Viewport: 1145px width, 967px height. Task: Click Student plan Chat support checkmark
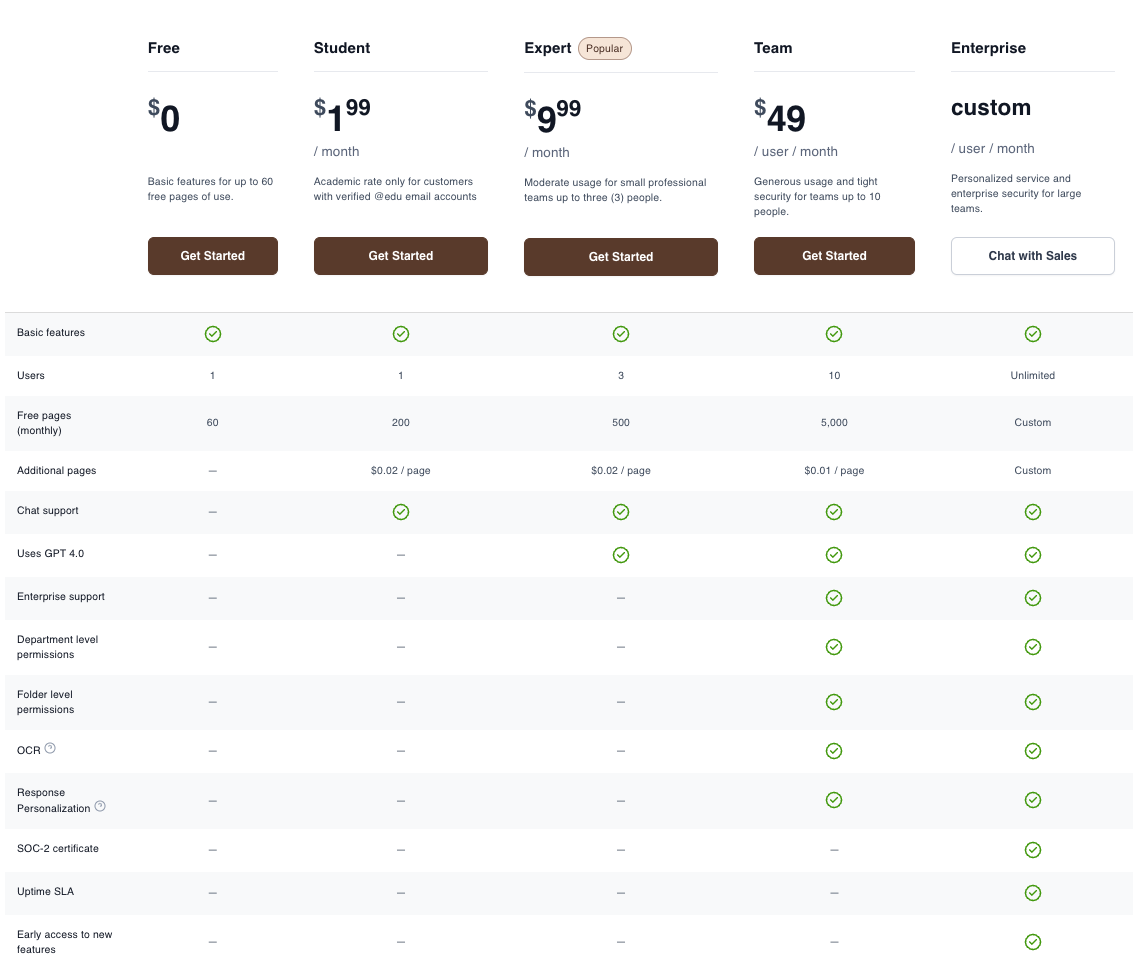(401, 512)
